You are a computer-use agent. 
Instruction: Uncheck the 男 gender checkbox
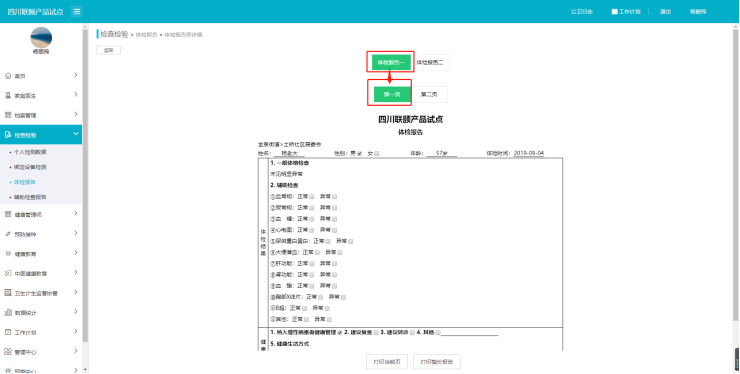pos(359,153)
